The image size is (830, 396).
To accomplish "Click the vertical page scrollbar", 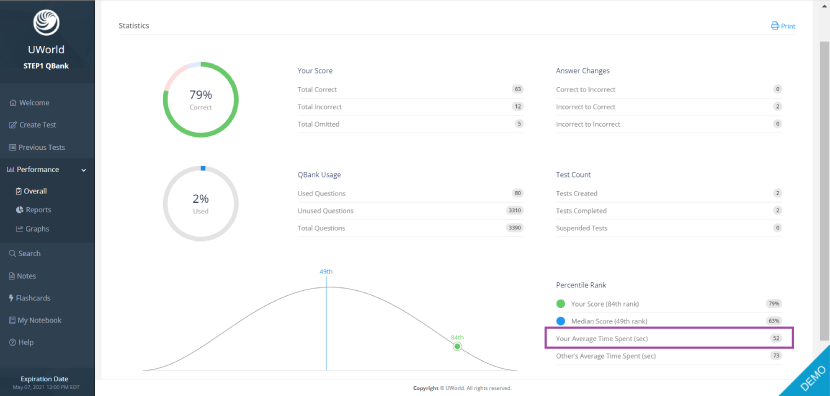I will coord(825,191).
